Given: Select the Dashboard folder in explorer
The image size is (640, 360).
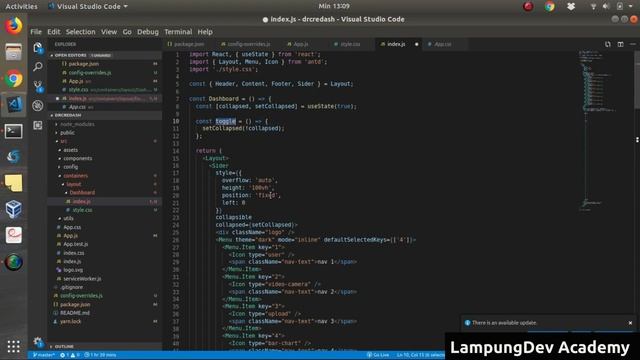Looking at the screenshot, I should (82, 193).
